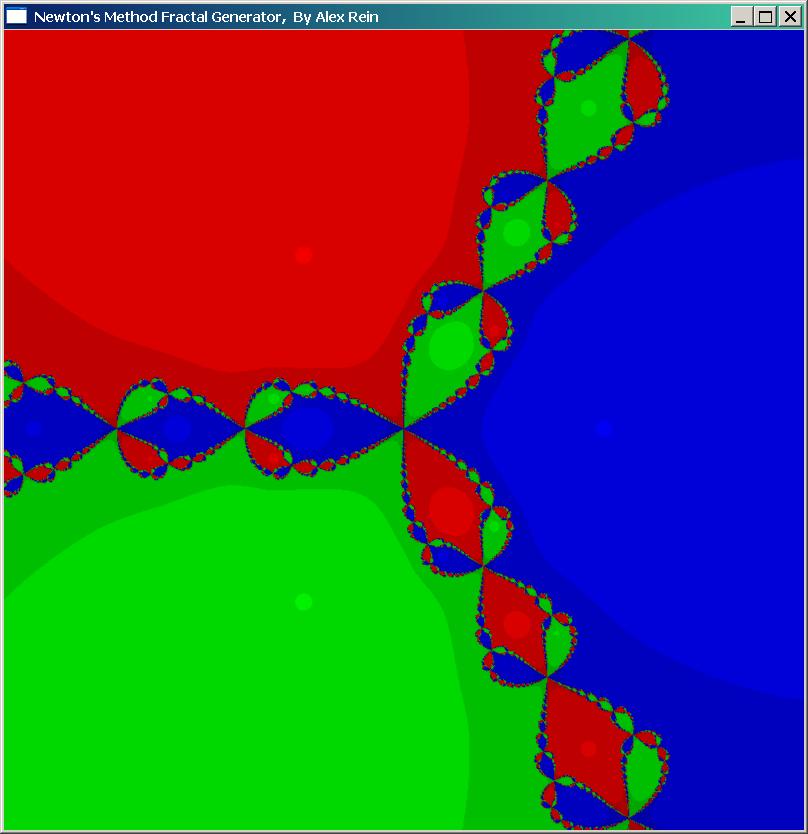Pick the red lobe touching the central junction
808x834 pixels.
(450, 510)
